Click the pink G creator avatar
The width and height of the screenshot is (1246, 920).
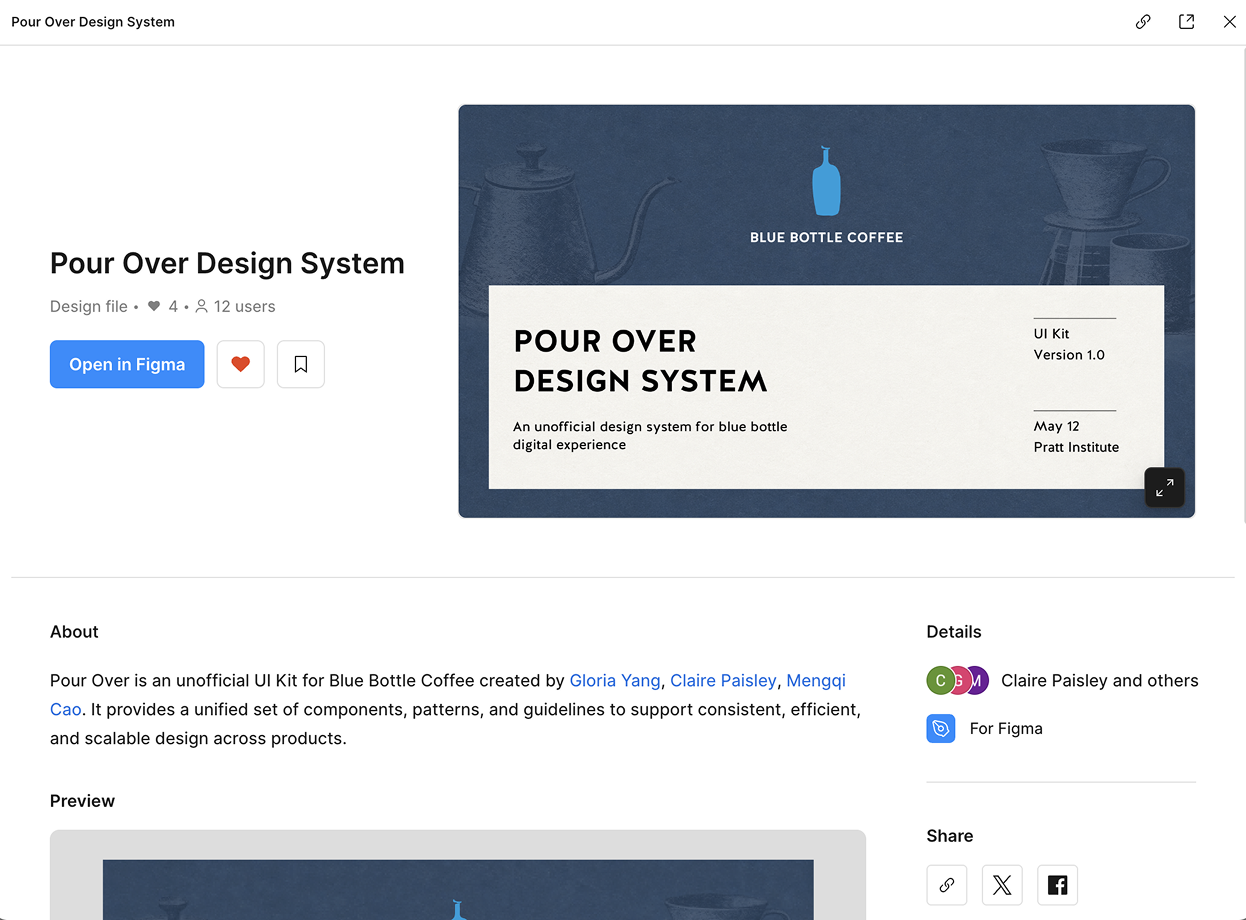click(x=958, y=681)
